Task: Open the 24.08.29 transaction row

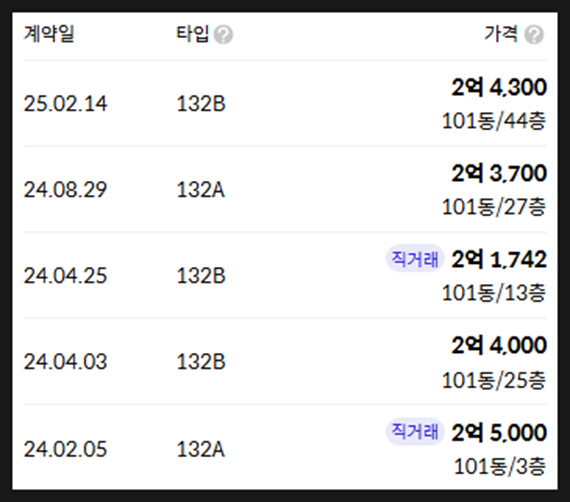Action: 285,189
